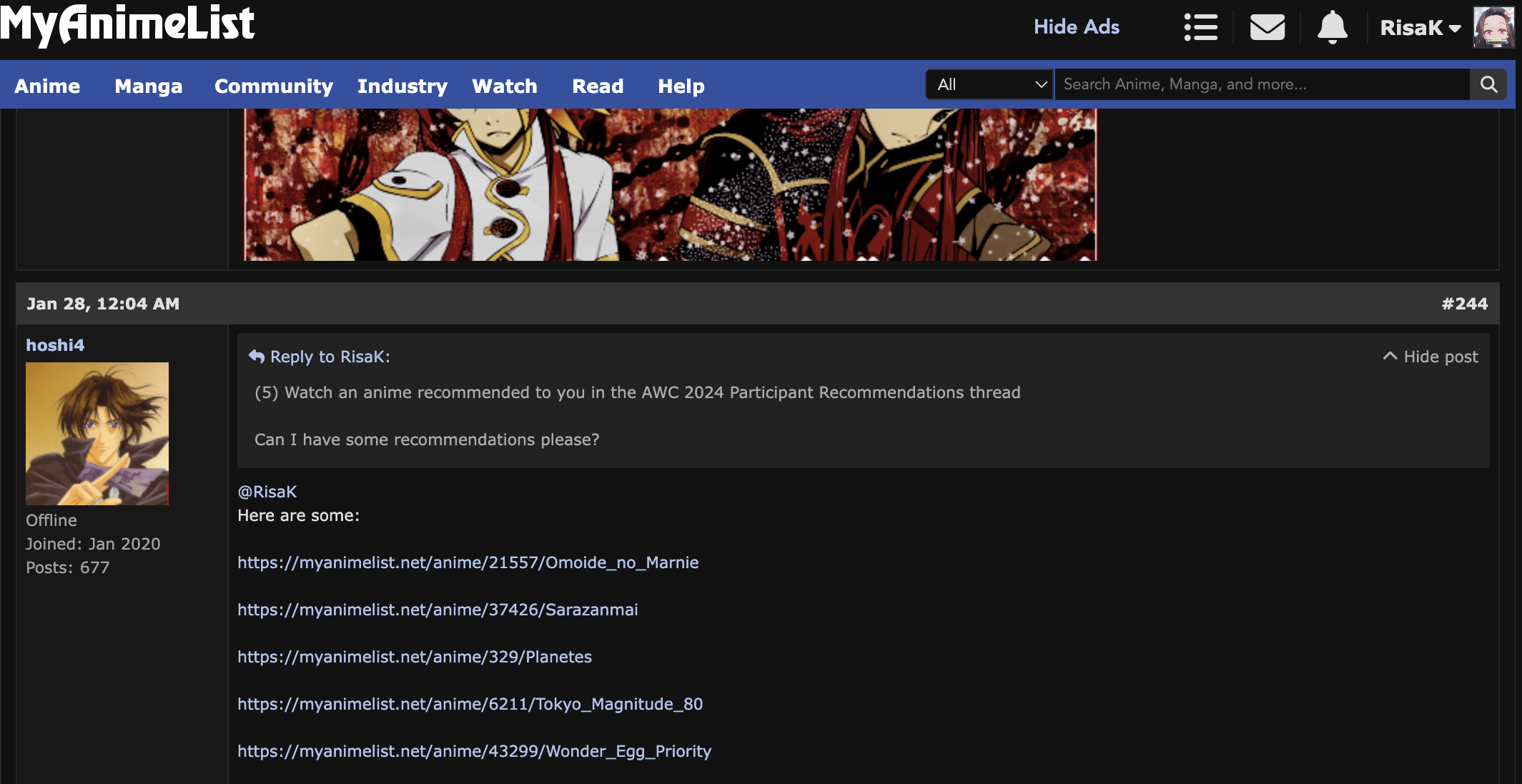Open the All search category dropdown
The image size is (1522, 784).
point(989,84)
